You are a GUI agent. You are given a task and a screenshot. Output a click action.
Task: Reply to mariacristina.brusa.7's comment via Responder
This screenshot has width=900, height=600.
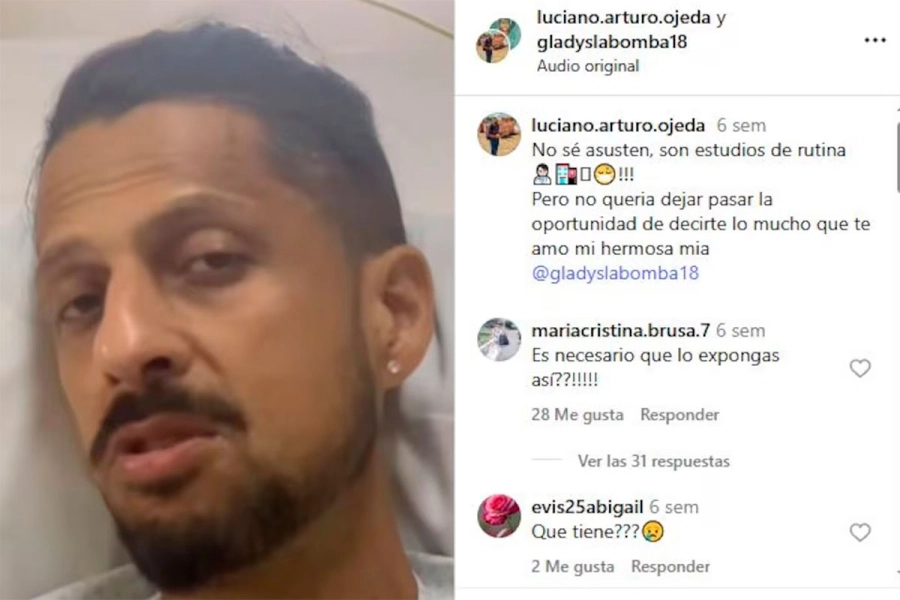680,415
